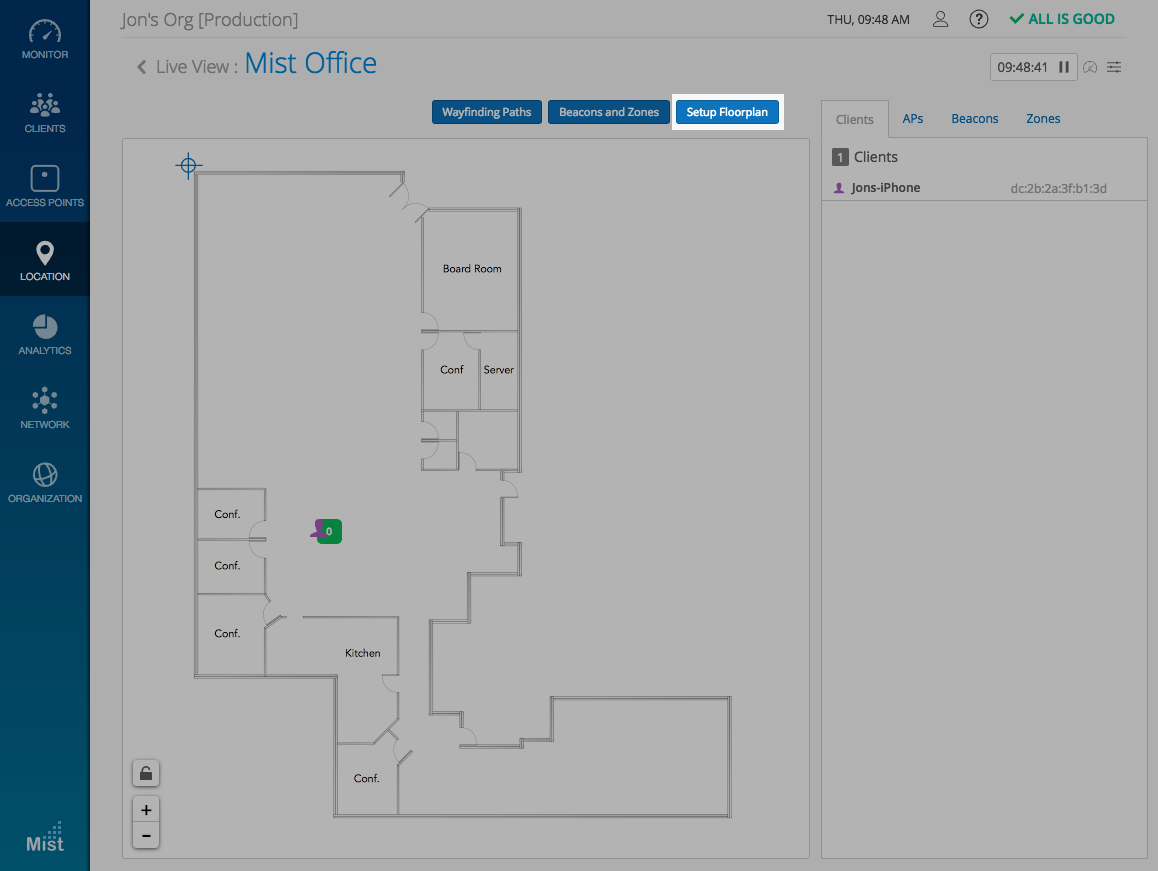The image size is (1158, 871).
Task: Switch to the APs tab
Action: click(x=913, y=119)
